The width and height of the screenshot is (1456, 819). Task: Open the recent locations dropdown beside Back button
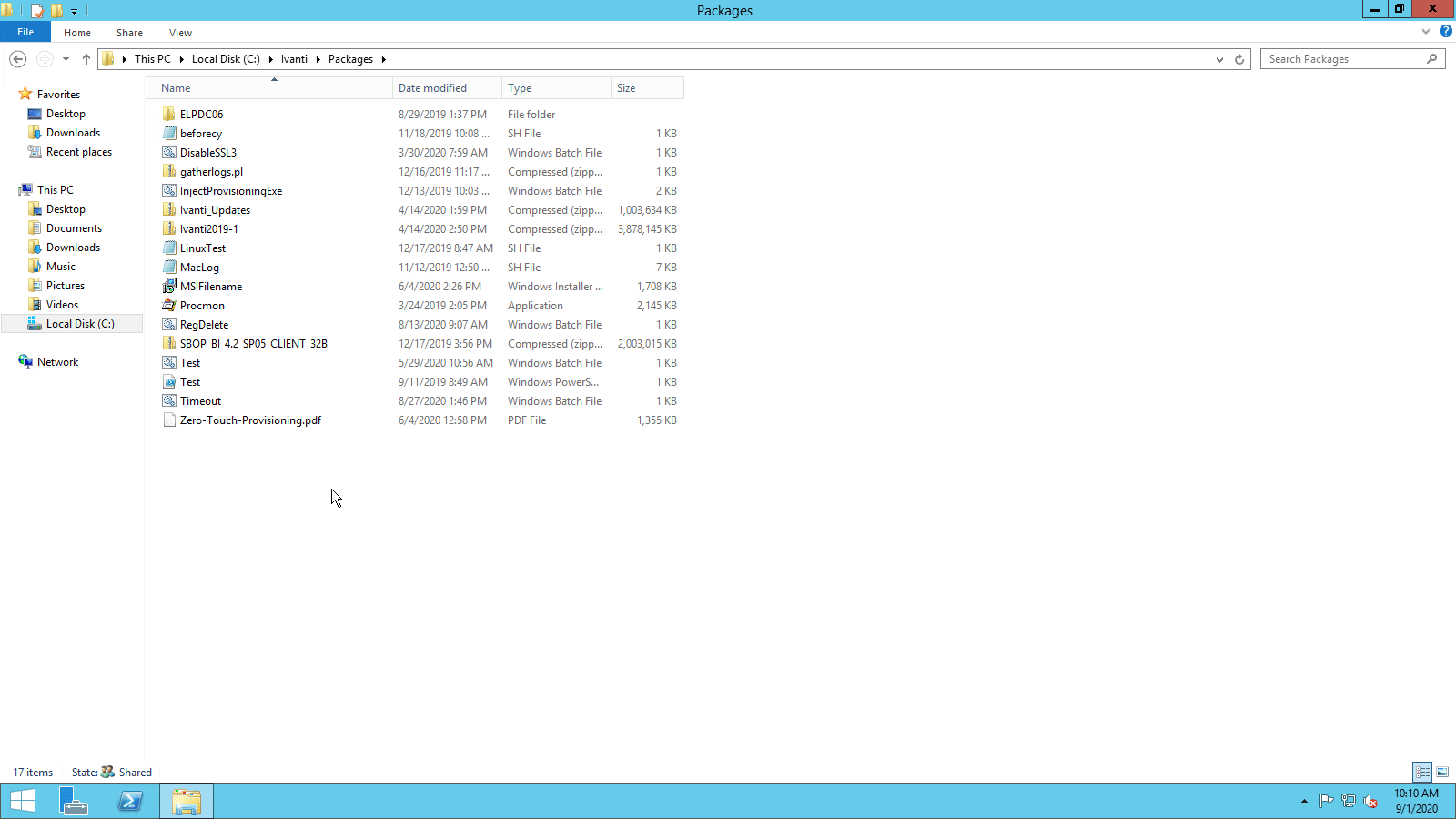pyautogui.click(x=66, y=58)
